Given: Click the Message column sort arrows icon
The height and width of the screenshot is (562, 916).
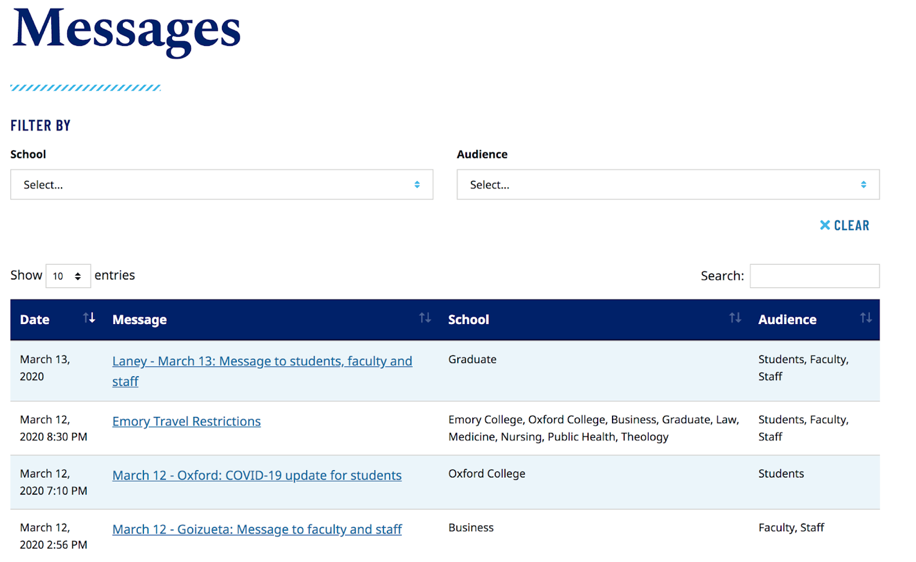Looking at the screenshot, I should click(x=425, y=318).
